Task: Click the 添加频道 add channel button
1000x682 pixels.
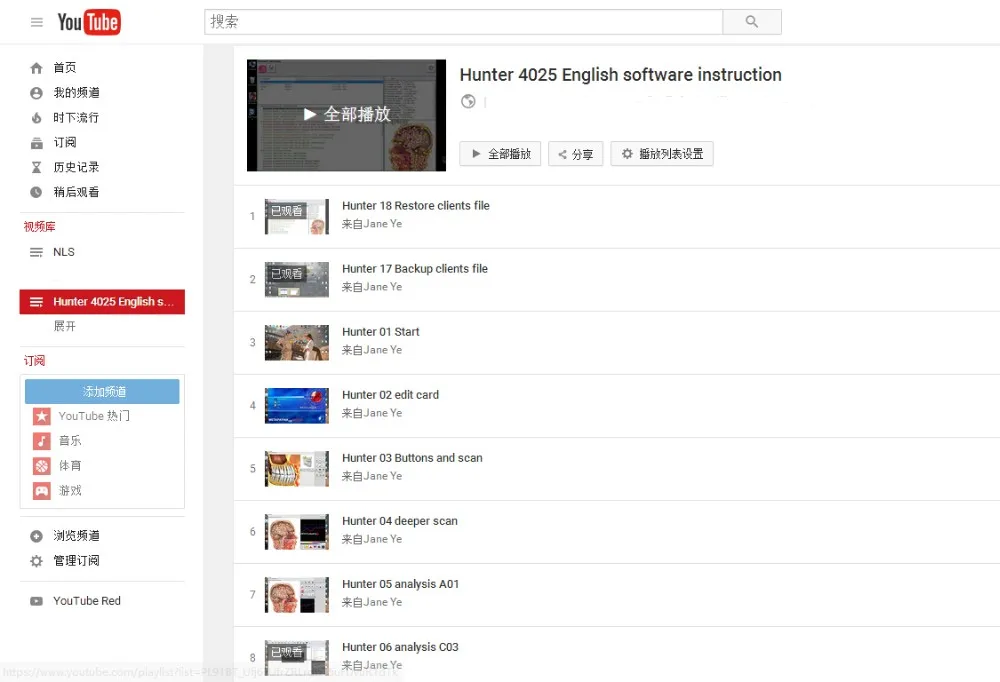Action: 102,391
